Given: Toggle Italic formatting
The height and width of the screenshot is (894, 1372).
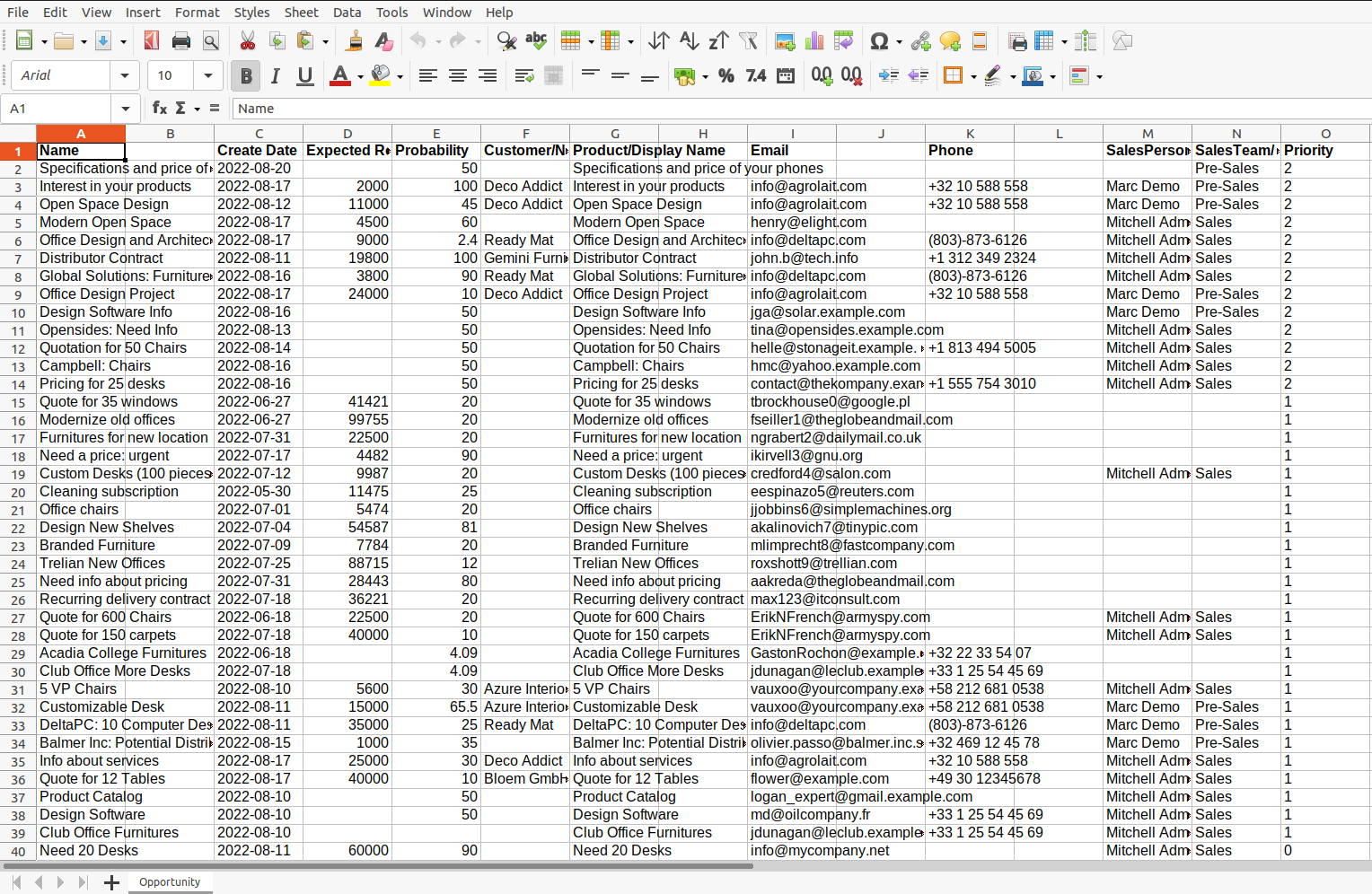Looking at the screenshot, I should tap(276, 75).
